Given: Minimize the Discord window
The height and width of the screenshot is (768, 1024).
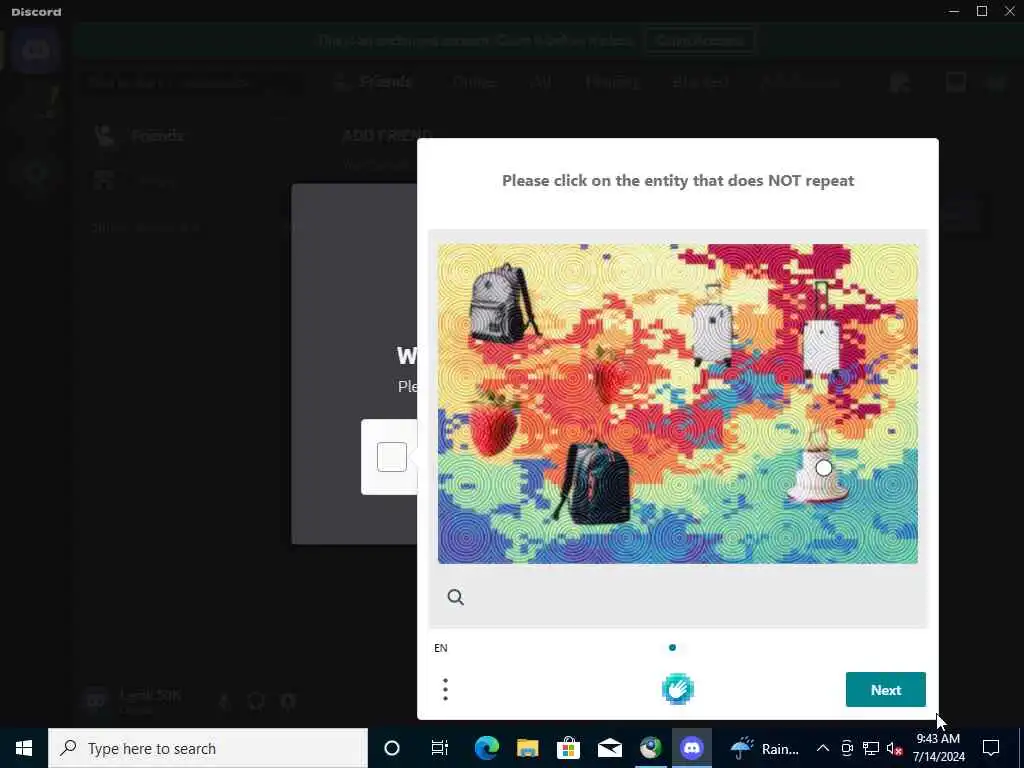Looking at the screenshot, I should pos(954,11).
